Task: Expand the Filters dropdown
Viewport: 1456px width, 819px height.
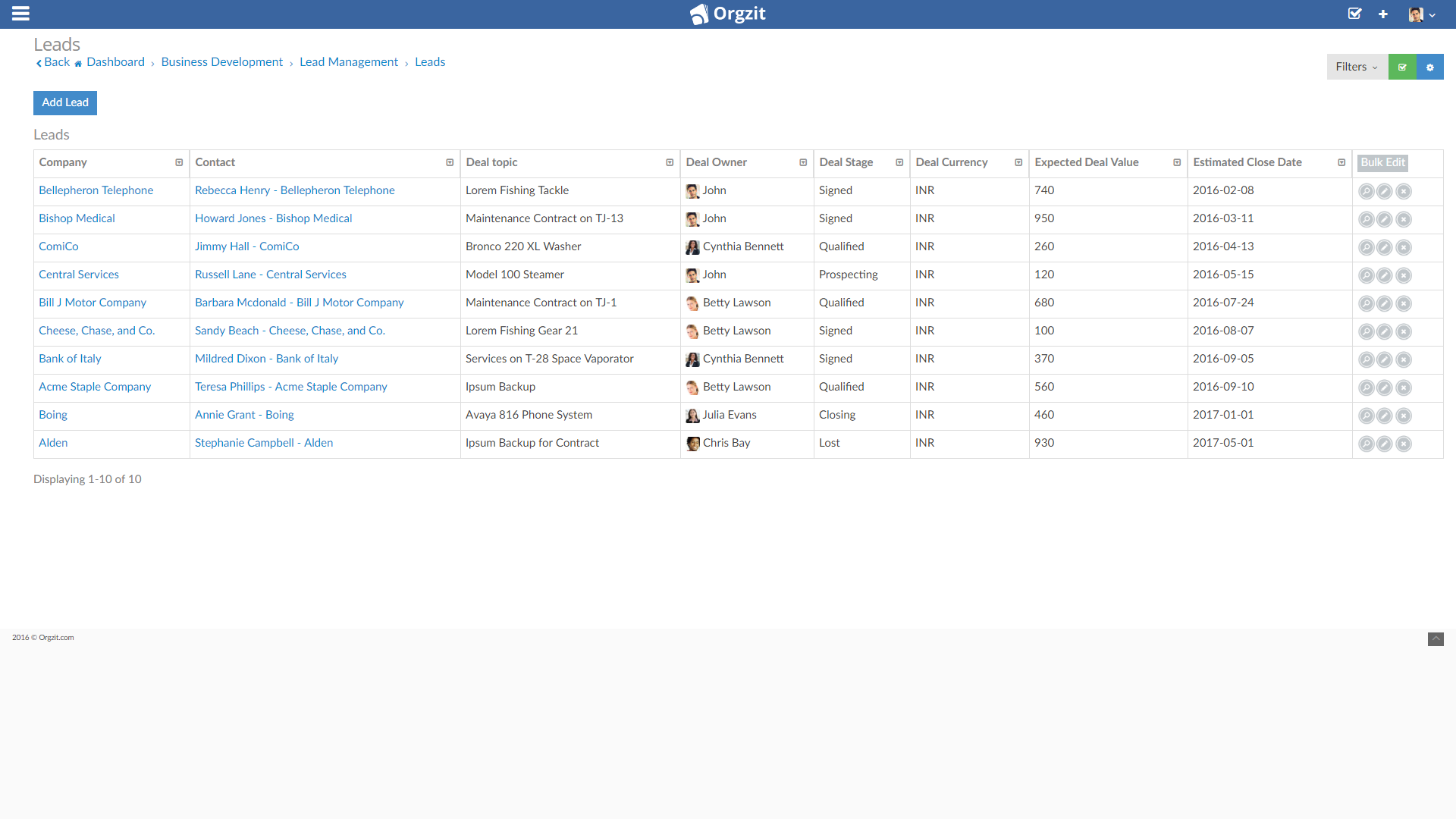Action: [x=1357, y=67]
